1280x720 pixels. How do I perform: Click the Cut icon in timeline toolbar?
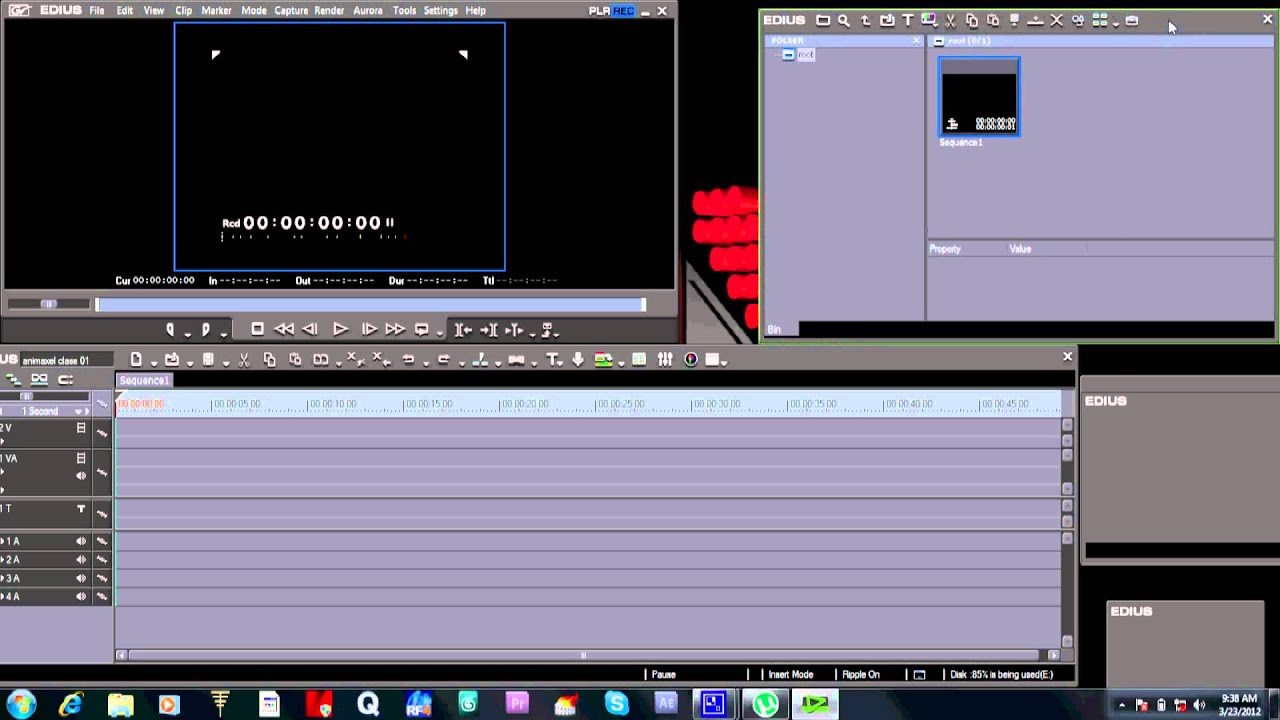tap(243, 360)
